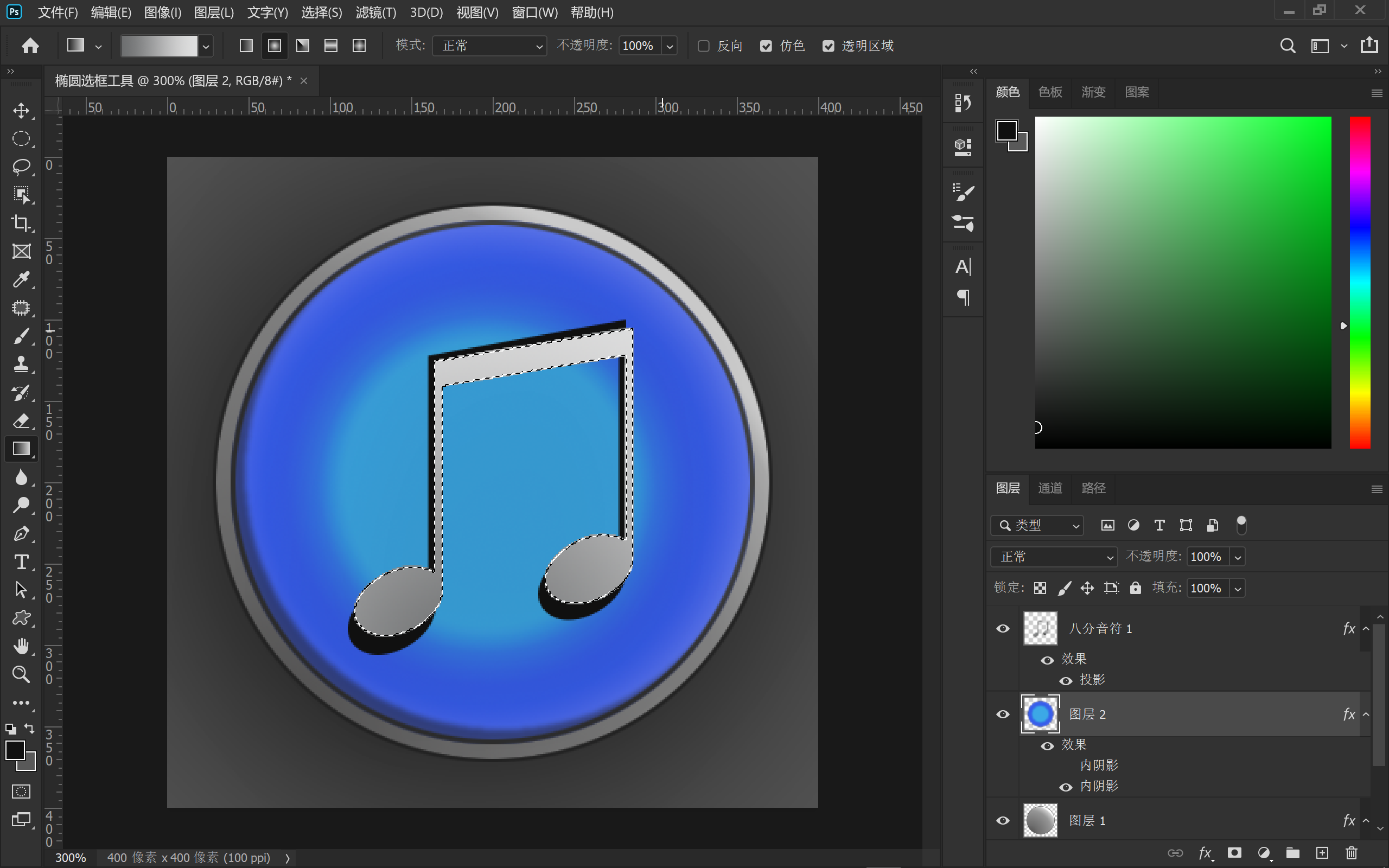1389x868 pixels.
Task: Click the vertical hue slider strip
Action: 1360,283
